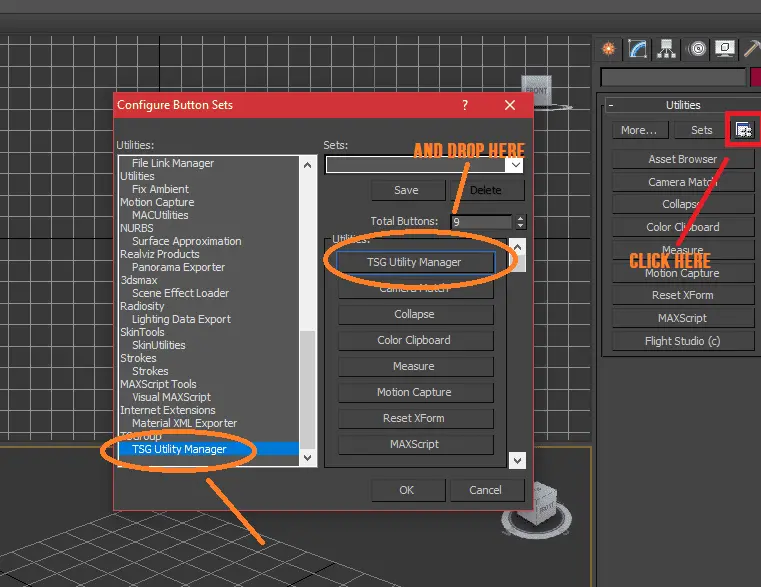
Task: Increase Total Buttons with up spinner
Action: 521,218
